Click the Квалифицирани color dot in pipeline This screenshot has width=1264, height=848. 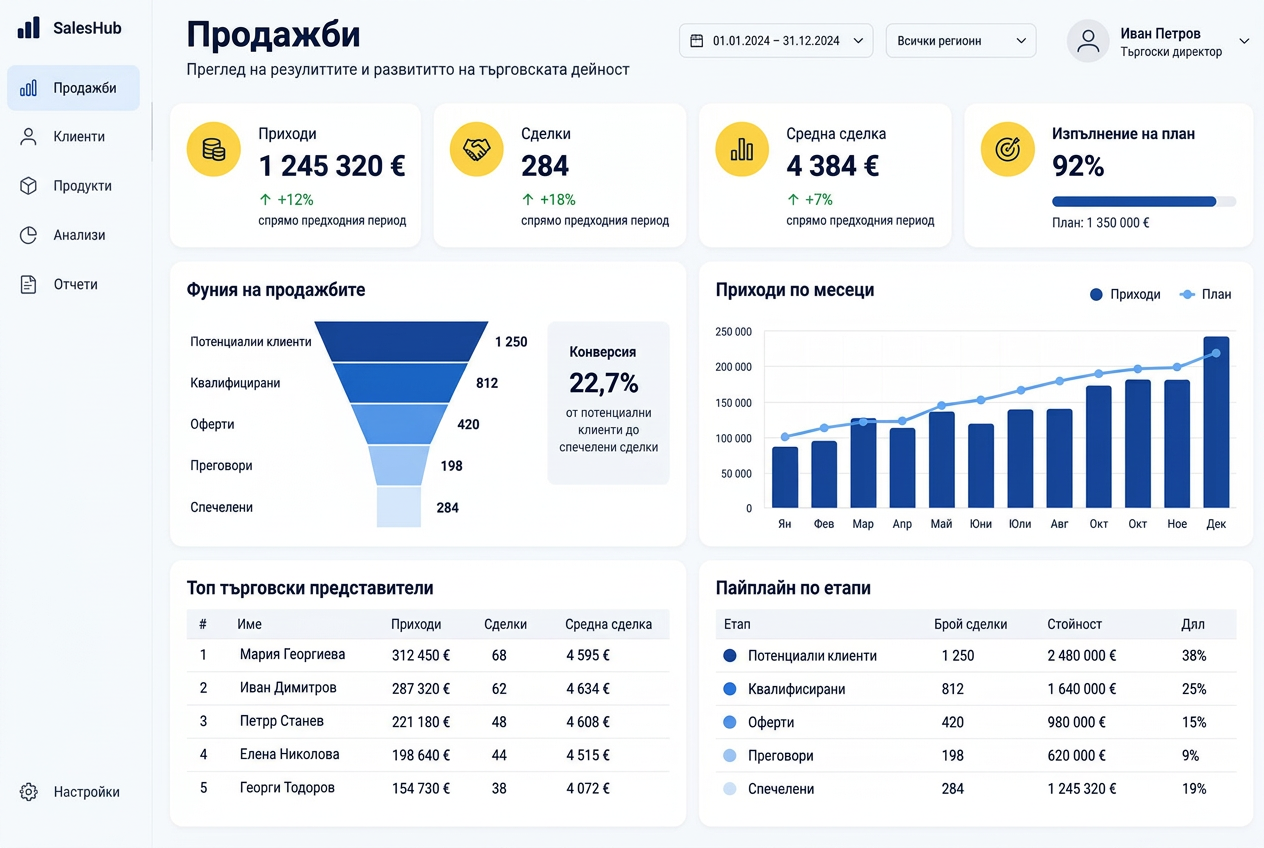[729, 689]
